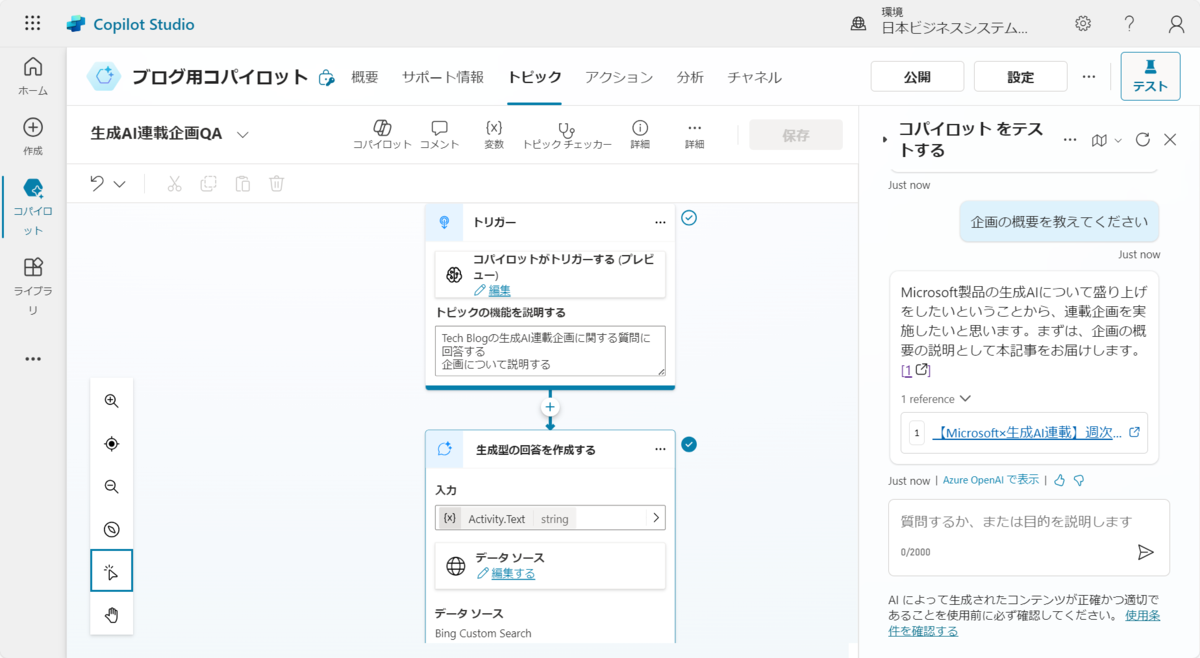Open the sidebar more options ellipsis

click(33, 359)
